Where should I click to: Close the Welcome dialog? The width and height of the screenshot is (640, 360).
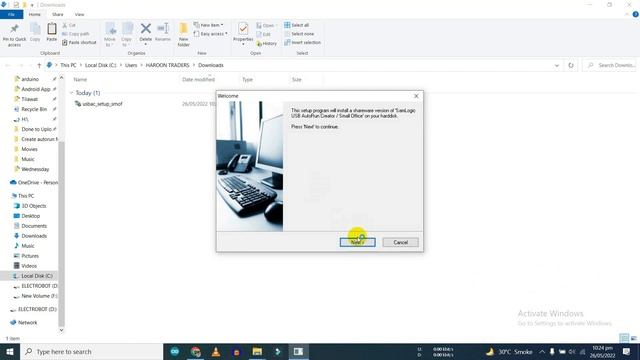416,96
